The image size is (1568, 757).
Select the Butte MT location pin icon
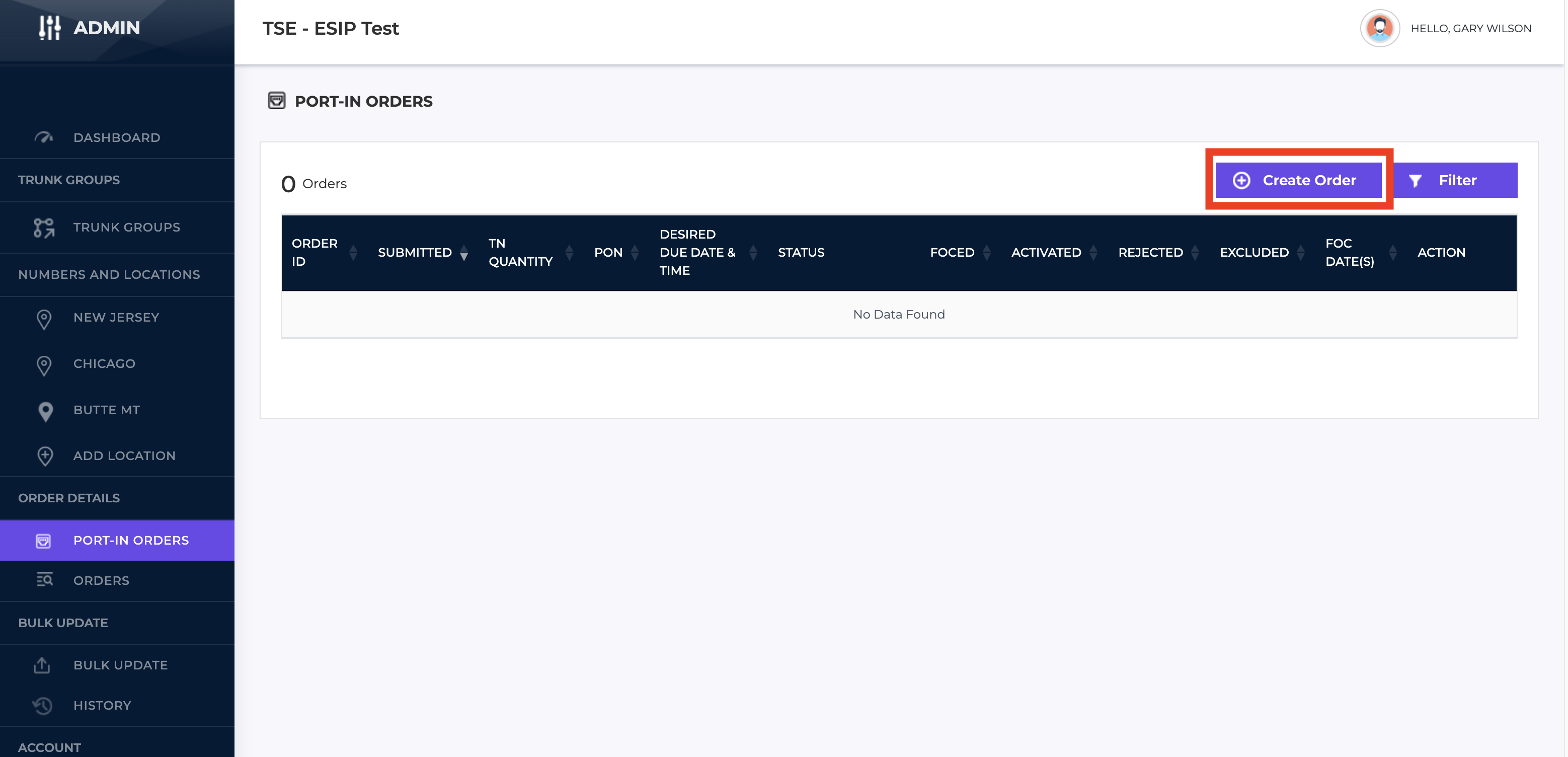45,411
